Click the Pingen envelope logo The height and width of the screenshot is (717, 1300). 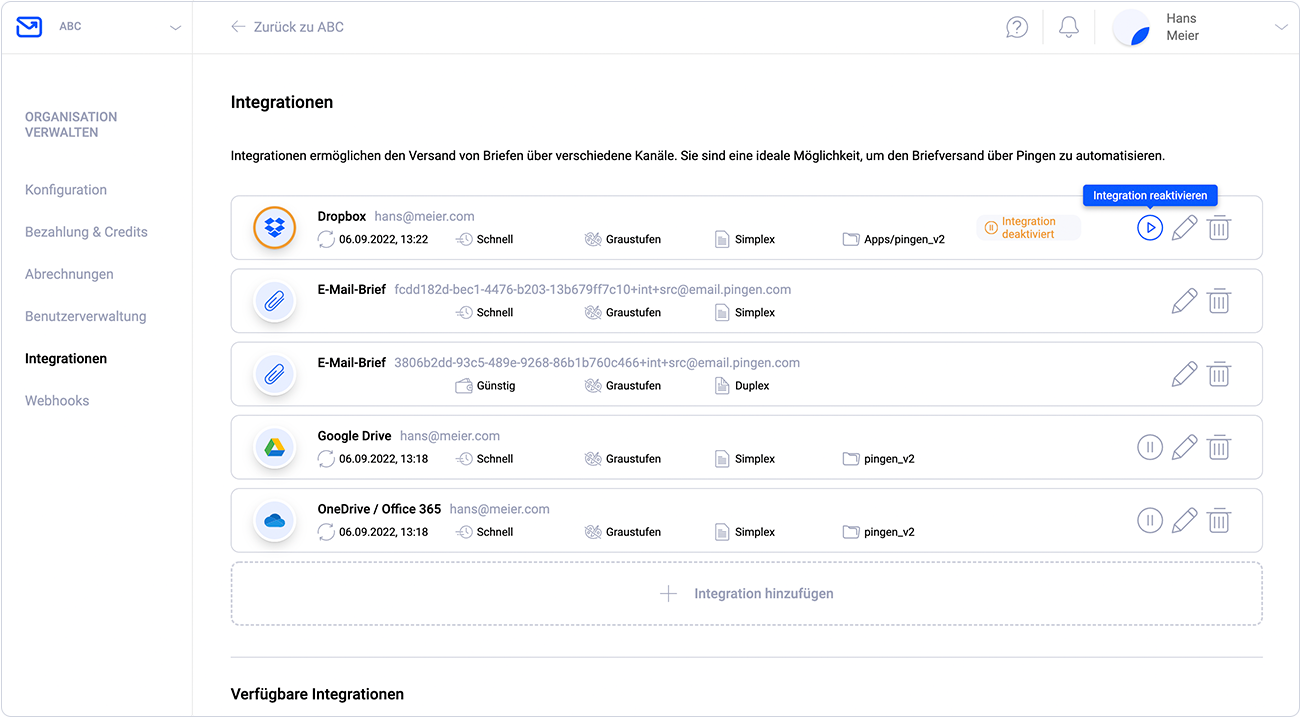point(29,27)
